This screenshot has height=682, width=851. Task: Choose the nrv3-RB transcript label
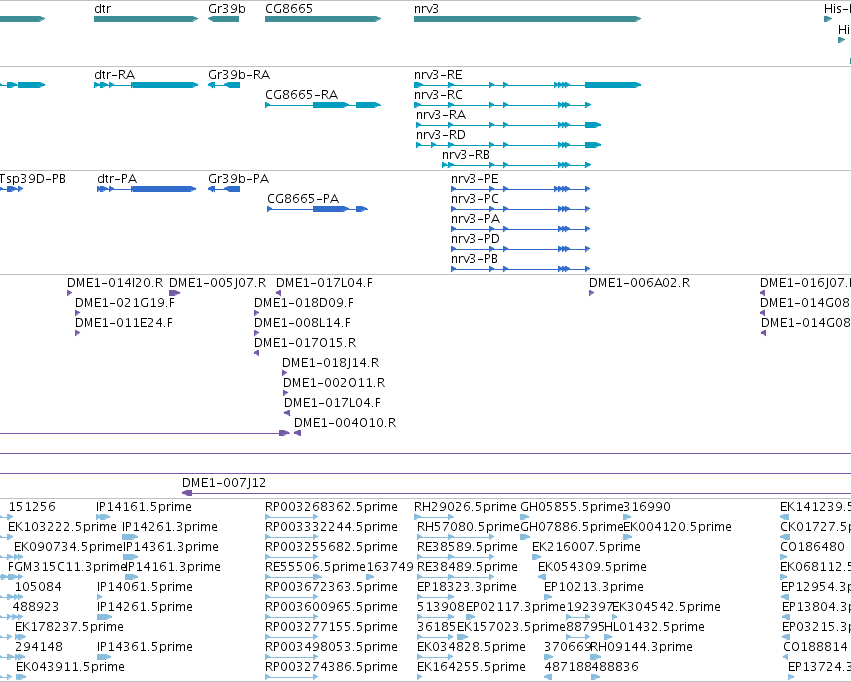(466, 155)
